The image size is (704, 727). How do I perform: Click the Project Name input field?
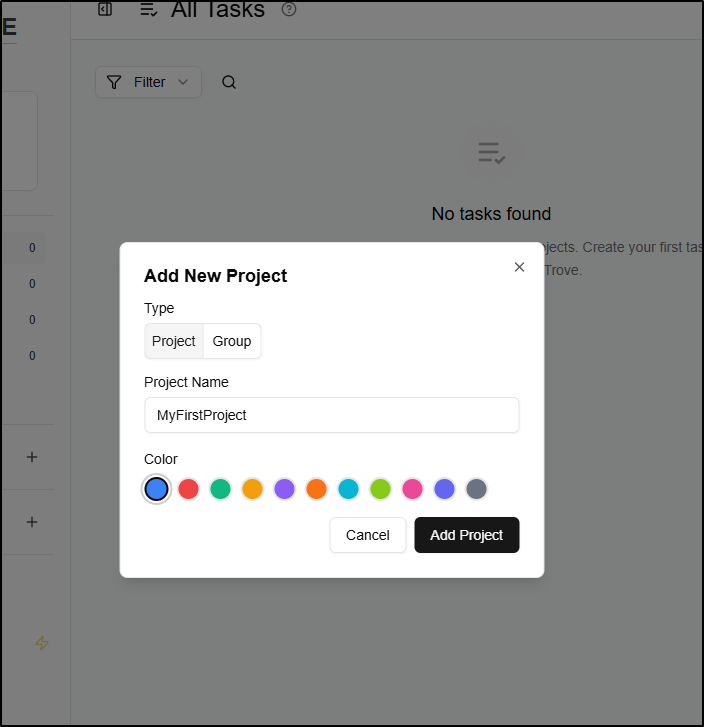[x=332, y=415]
